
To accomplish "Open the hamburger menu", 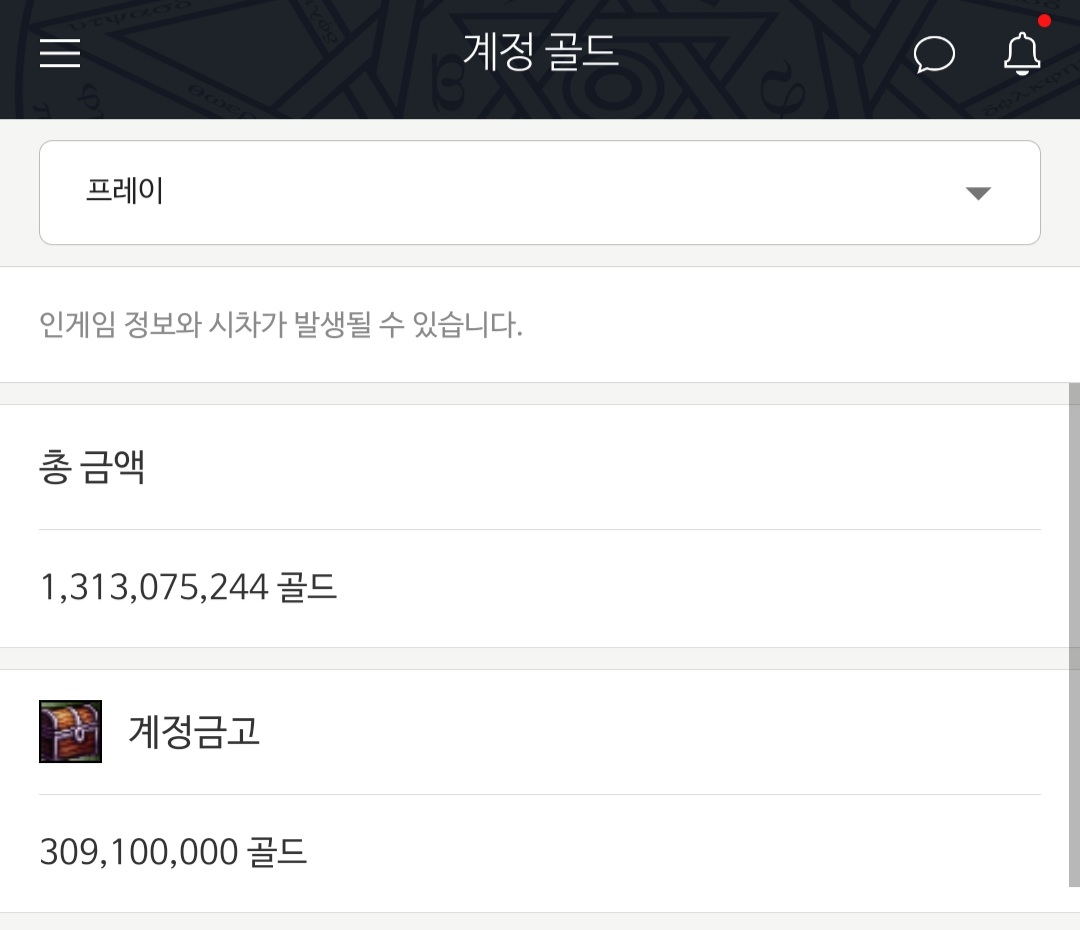I will [60, 53].
